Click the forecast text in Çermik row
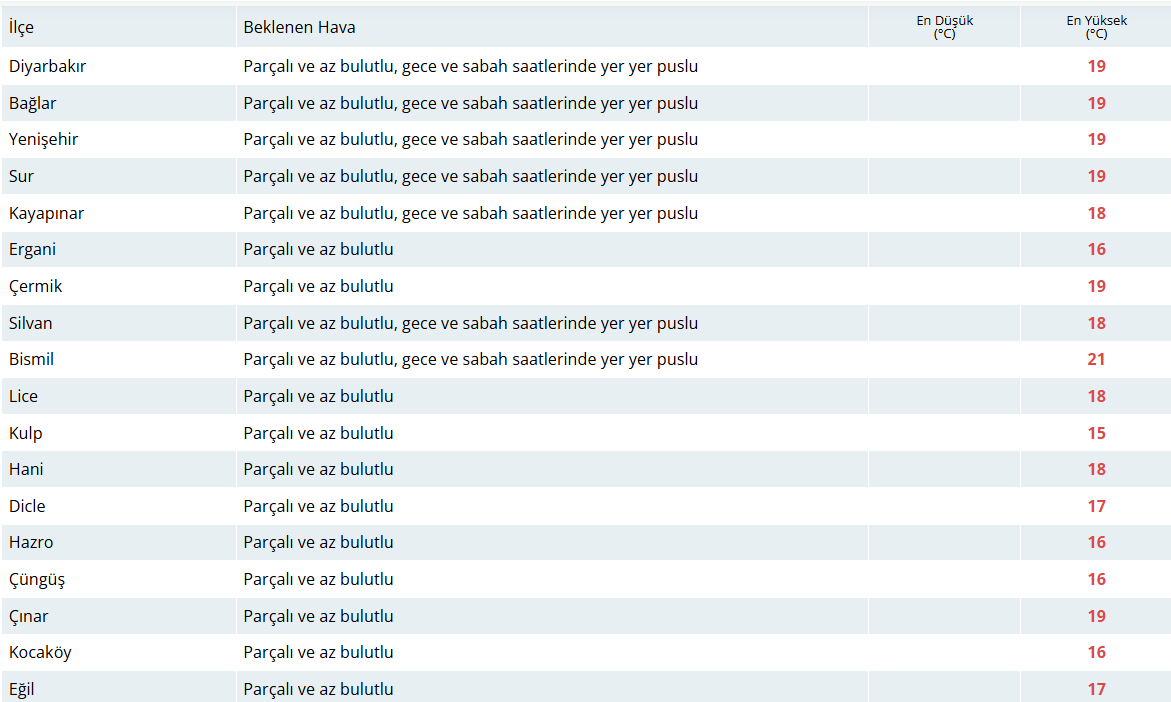This screenshot has height=702, width=1171. click(318, 287)
